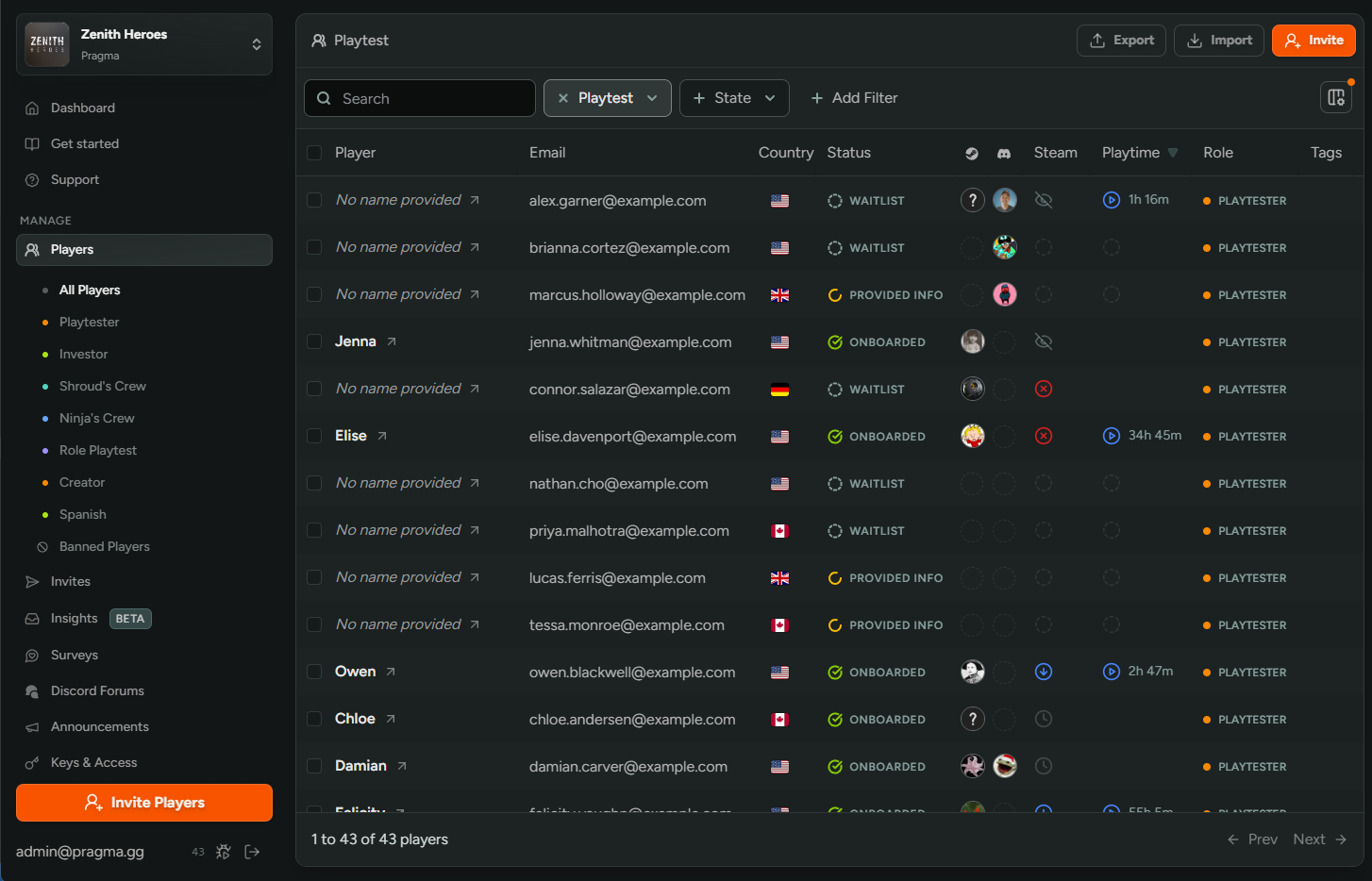Click the column settings icon
The height and width of the screenshot is (881, 1372).
[x=1336, y=97]
